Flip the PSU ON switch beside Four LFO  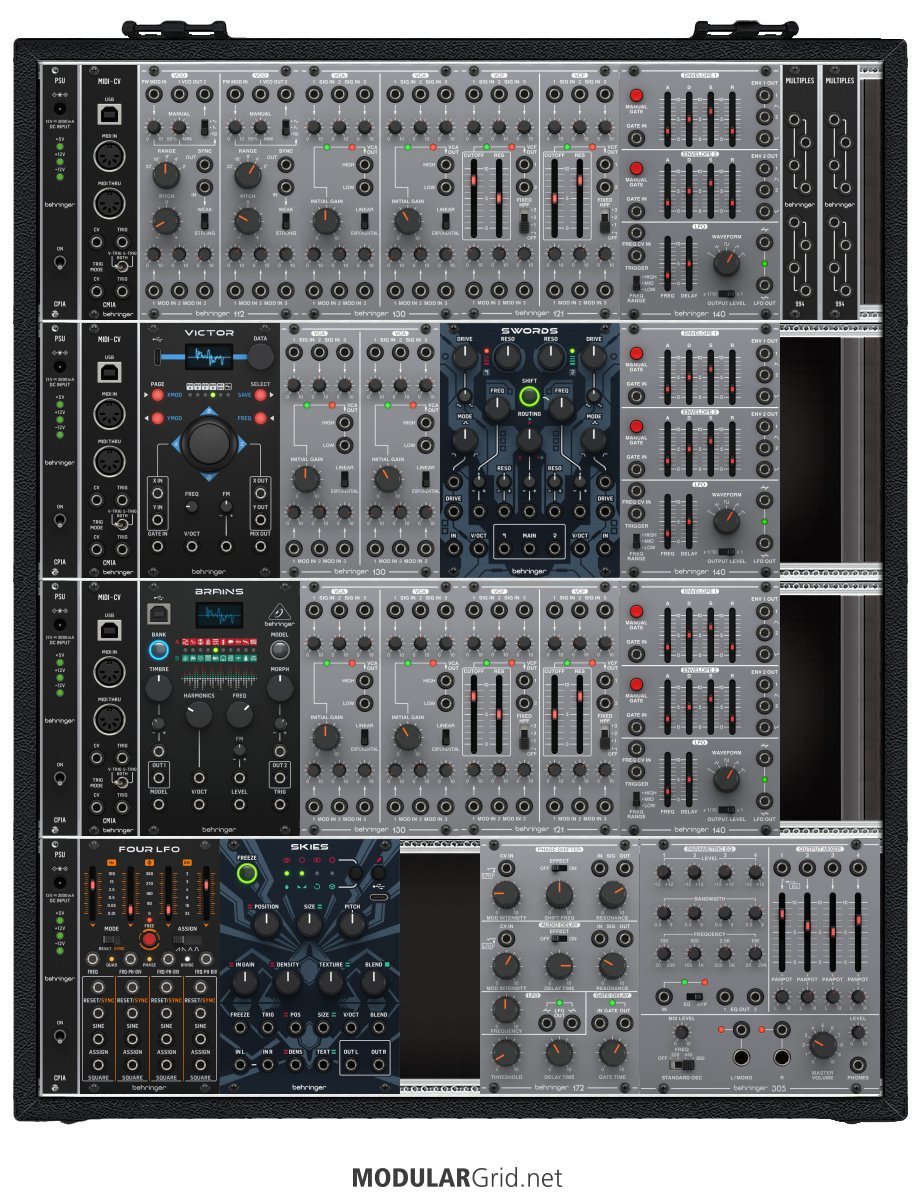pos(60,1038)
